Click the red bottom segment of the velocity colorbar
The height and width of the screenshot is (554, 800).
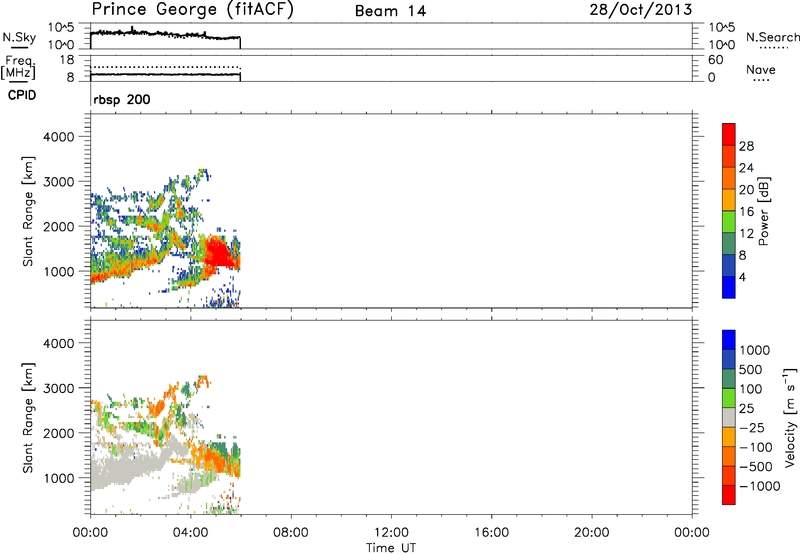pos(729,495)
